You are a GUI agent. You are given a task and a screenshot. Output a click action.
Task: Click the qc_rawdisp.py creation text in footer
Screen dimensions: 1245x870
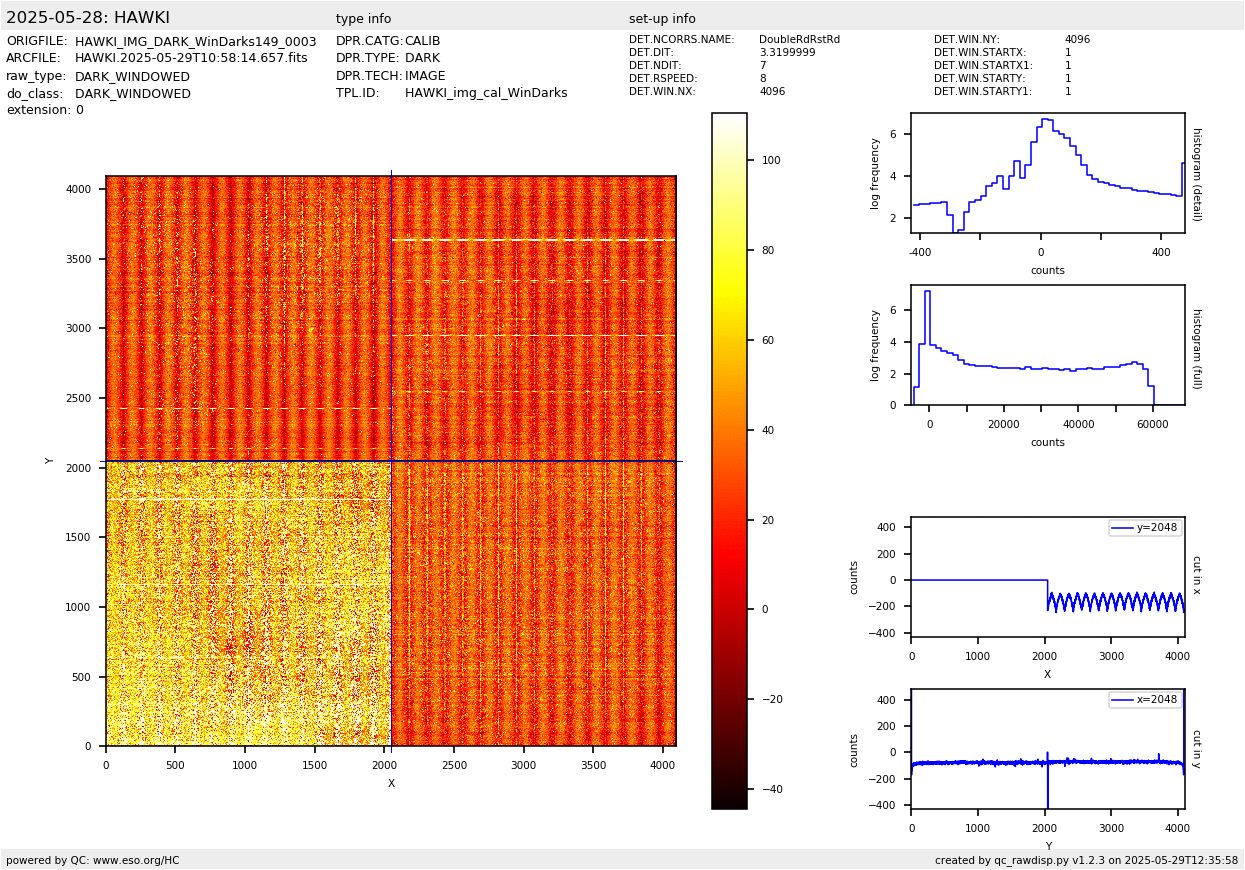[x=1086, y=860]
